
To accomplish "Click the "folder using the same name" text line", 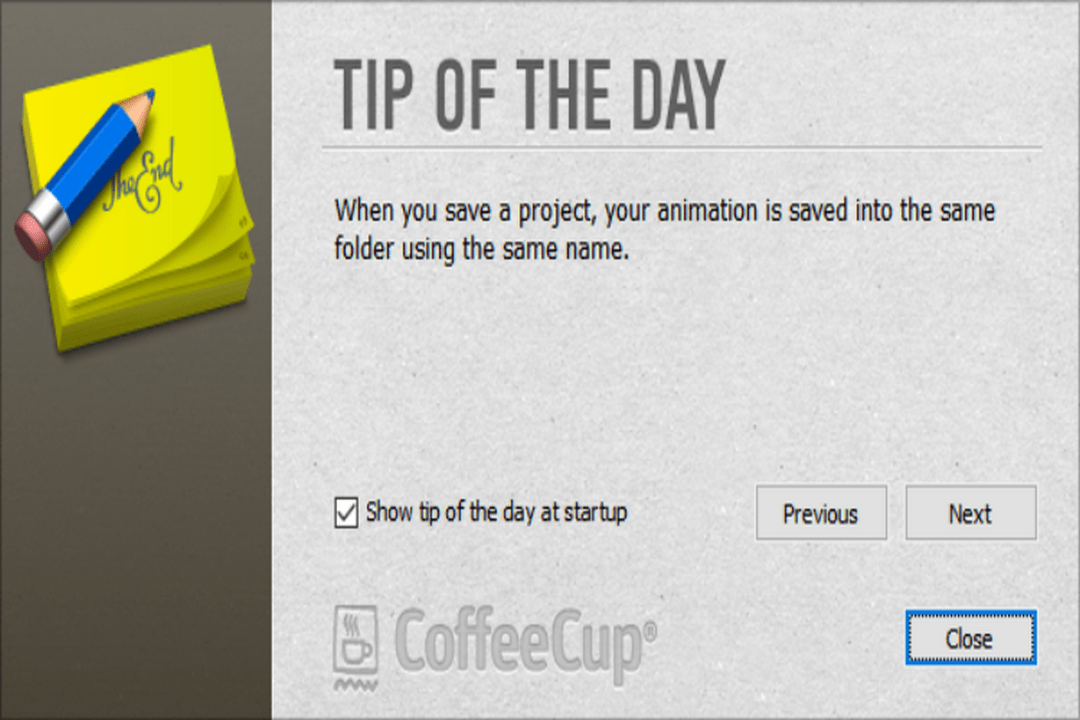I will pos(481,249).
